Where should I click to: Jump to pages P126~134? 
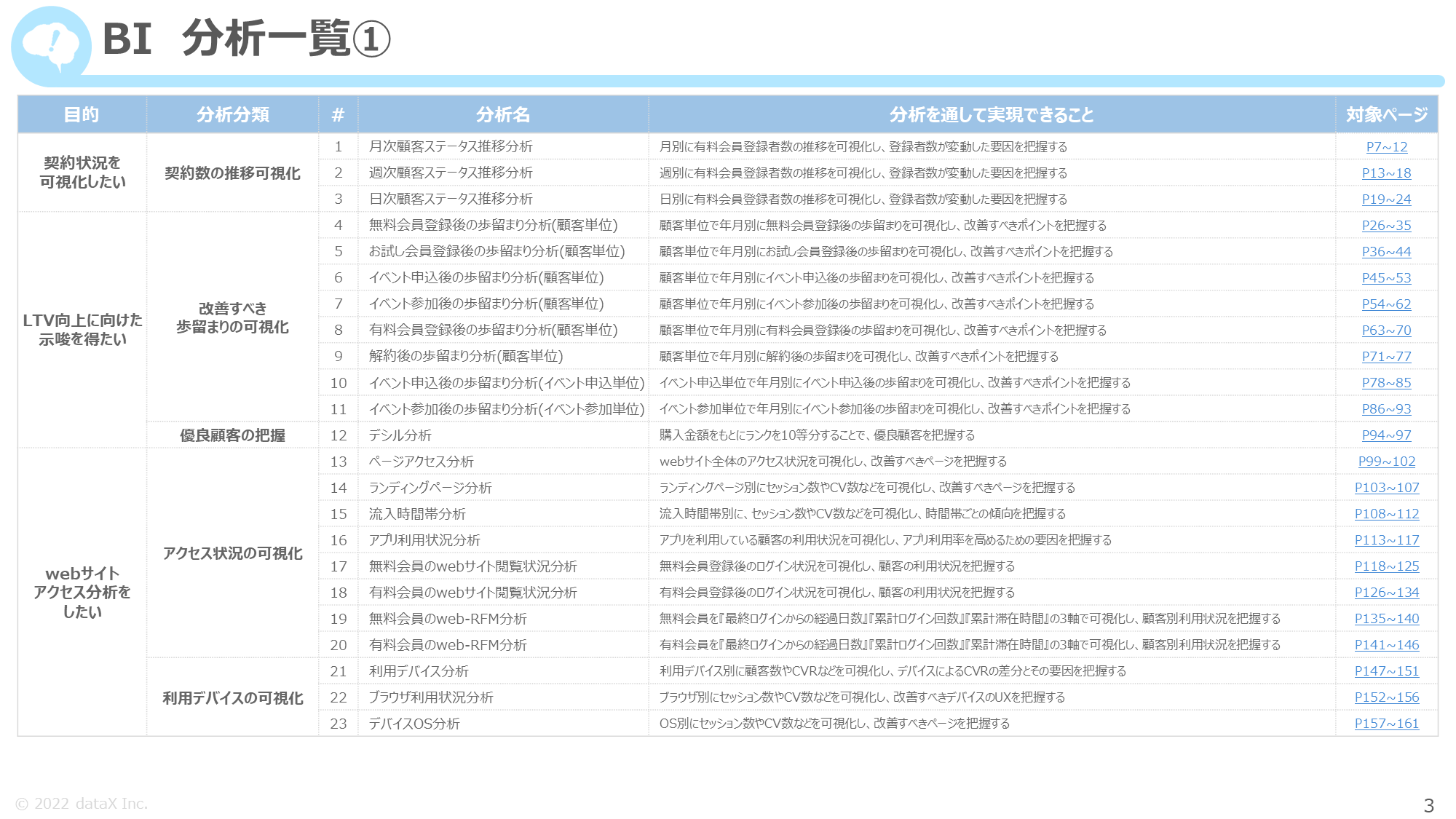pyautogui.click(x=1386, y=592)
